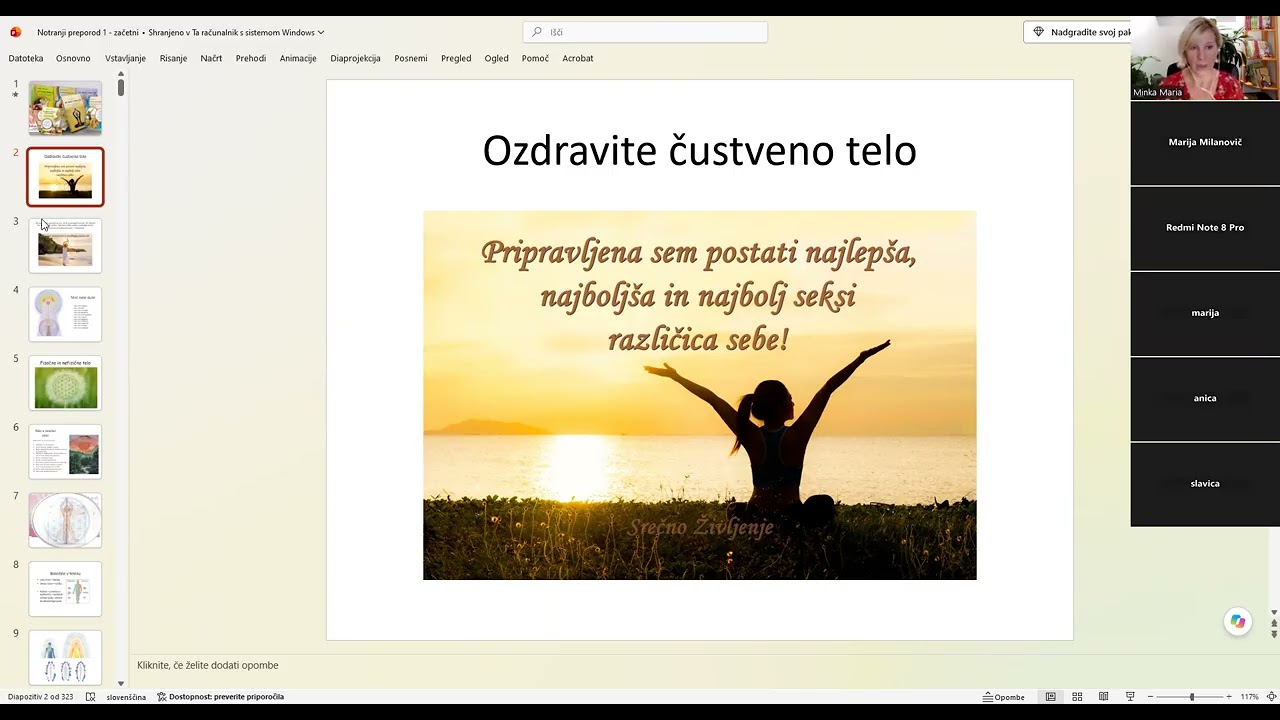Switch to the Prehodi tab
The height and width of the screenshot is (720, 1280).
[x=251, y=58]
